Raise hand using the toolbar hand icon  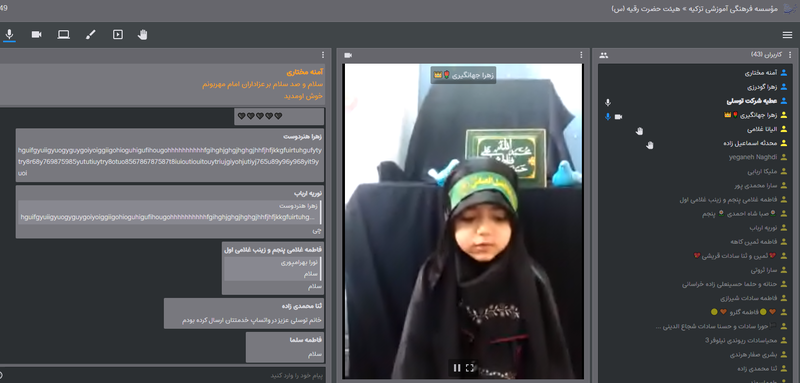click(x=142, y=35)
